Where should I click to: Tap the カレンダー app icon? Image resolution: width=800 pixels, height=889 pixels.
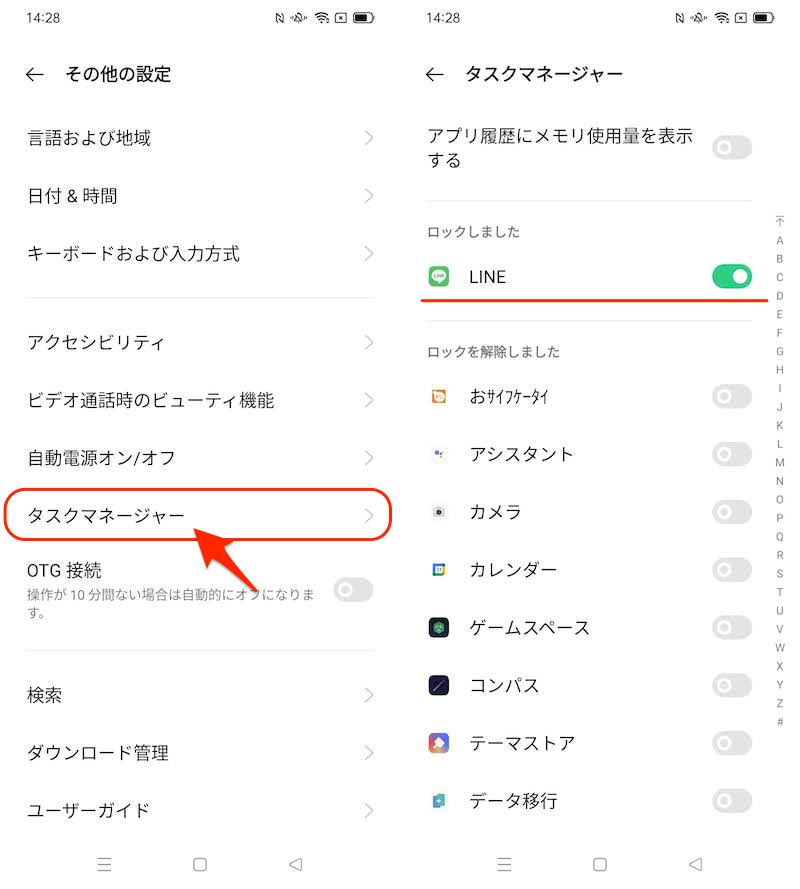pos(438,570)
